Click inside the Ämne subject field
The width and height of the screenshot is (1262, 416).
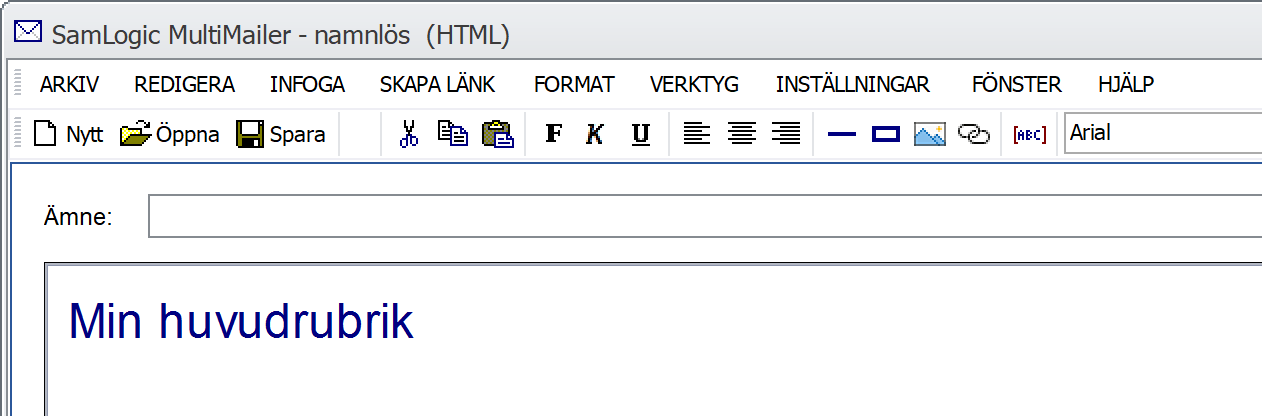coord(705,217)
